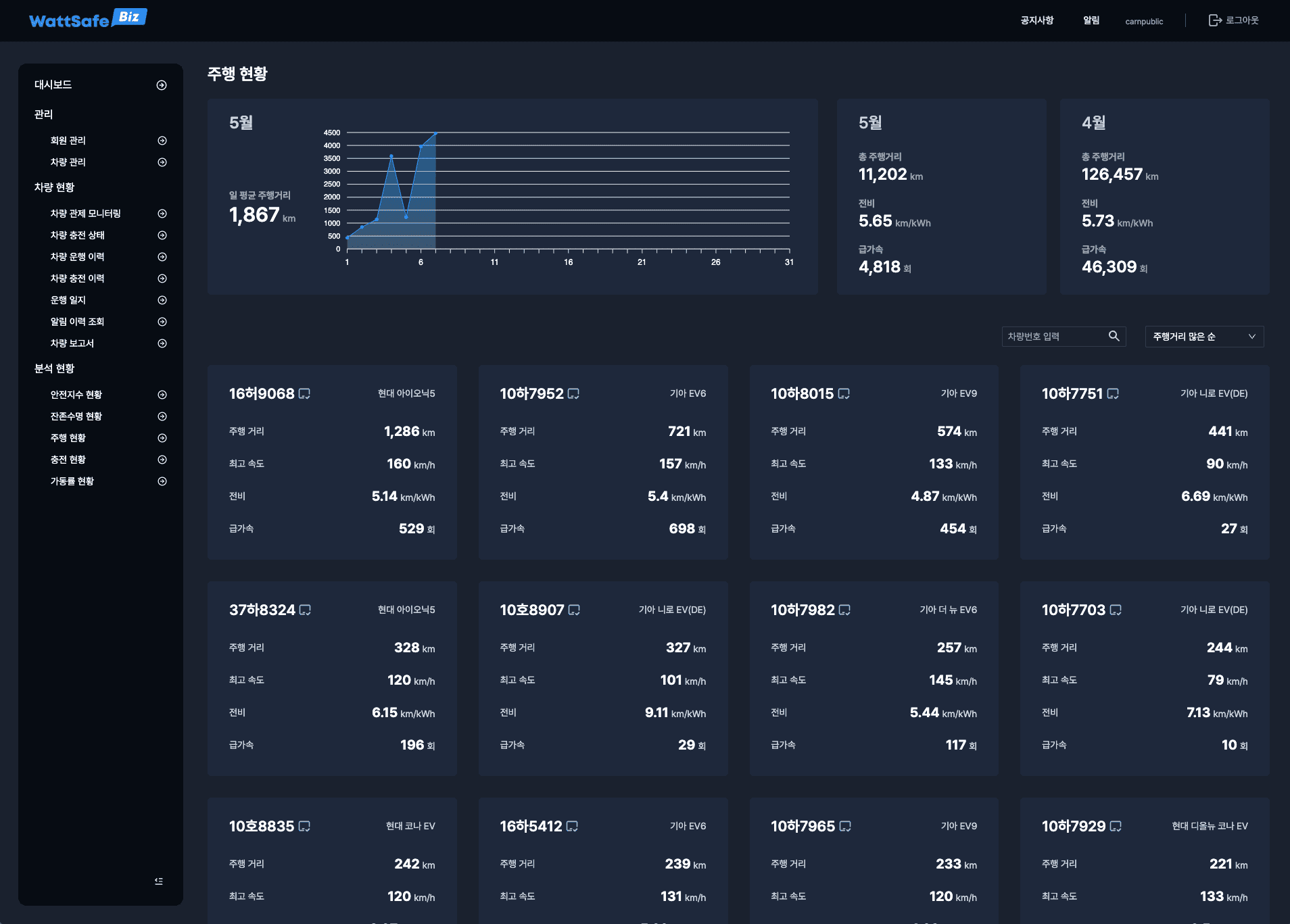This screenshot has width=1290, height=924.
Task: Click the campublic account name
Action: [1144, 22]
